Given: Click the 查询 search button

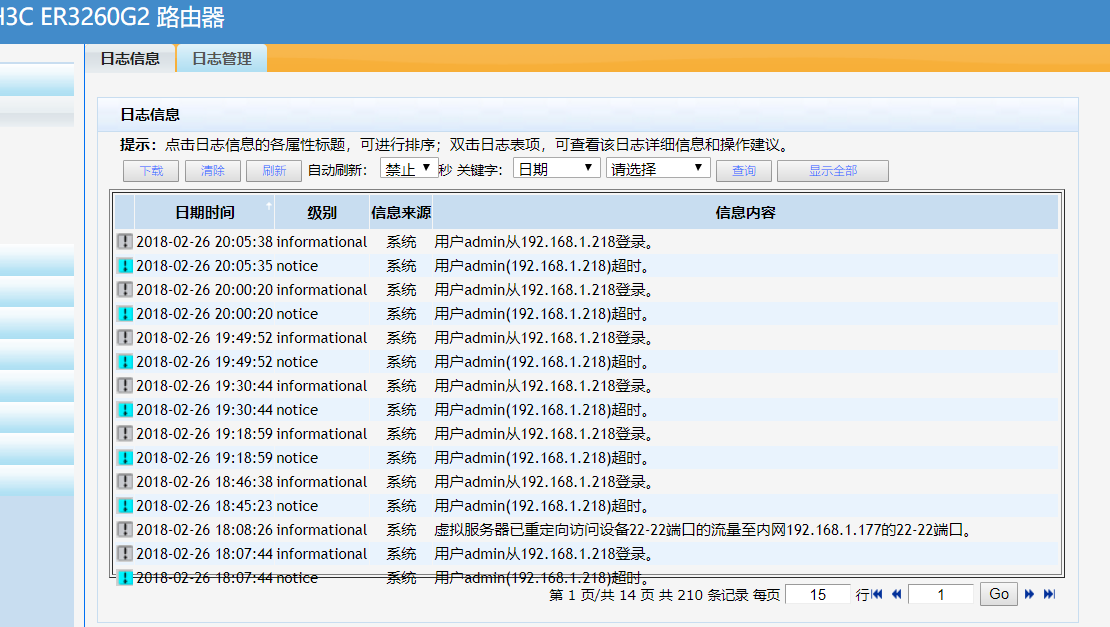Looking at the screenshot, I should pyautogui.click(x=744, y=171).
